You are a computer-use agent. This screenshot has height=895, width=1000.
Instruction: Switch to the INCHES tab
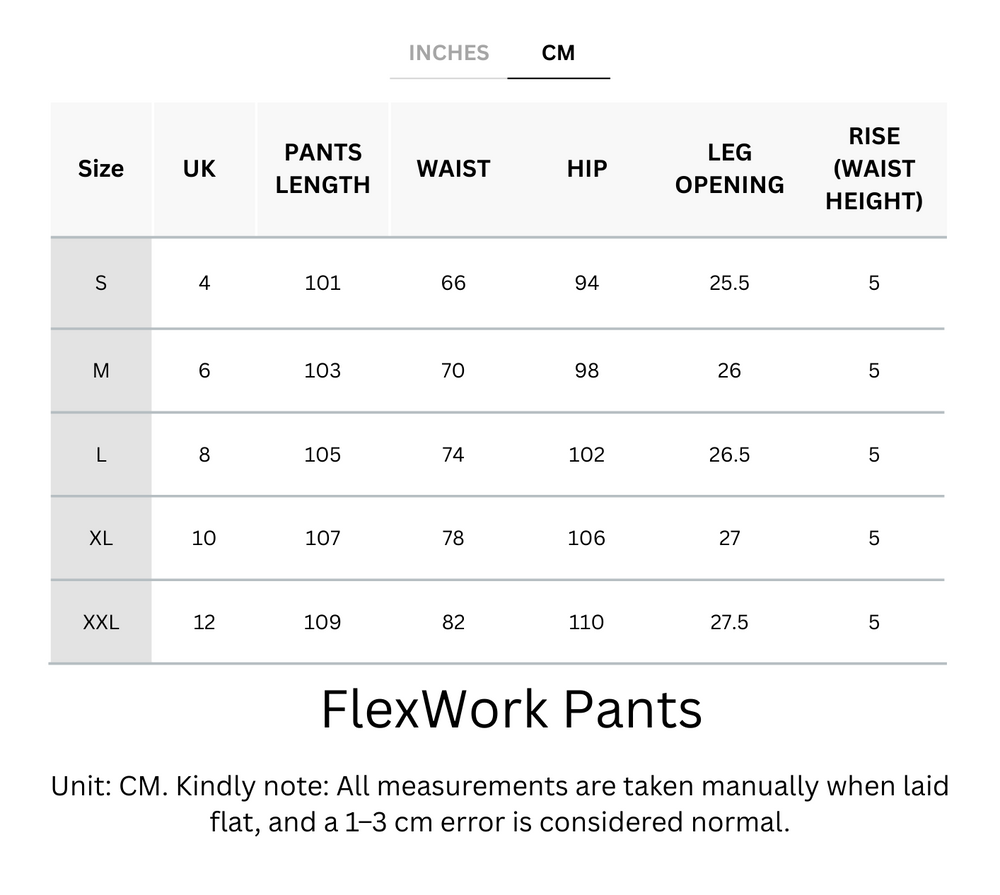pos(447,53)
